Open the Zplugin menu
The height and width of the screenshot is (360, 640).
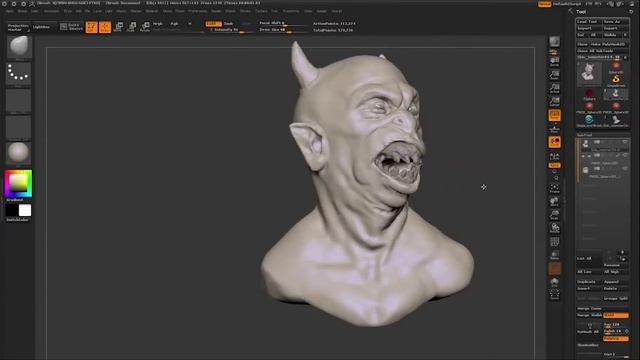[322, 11]
